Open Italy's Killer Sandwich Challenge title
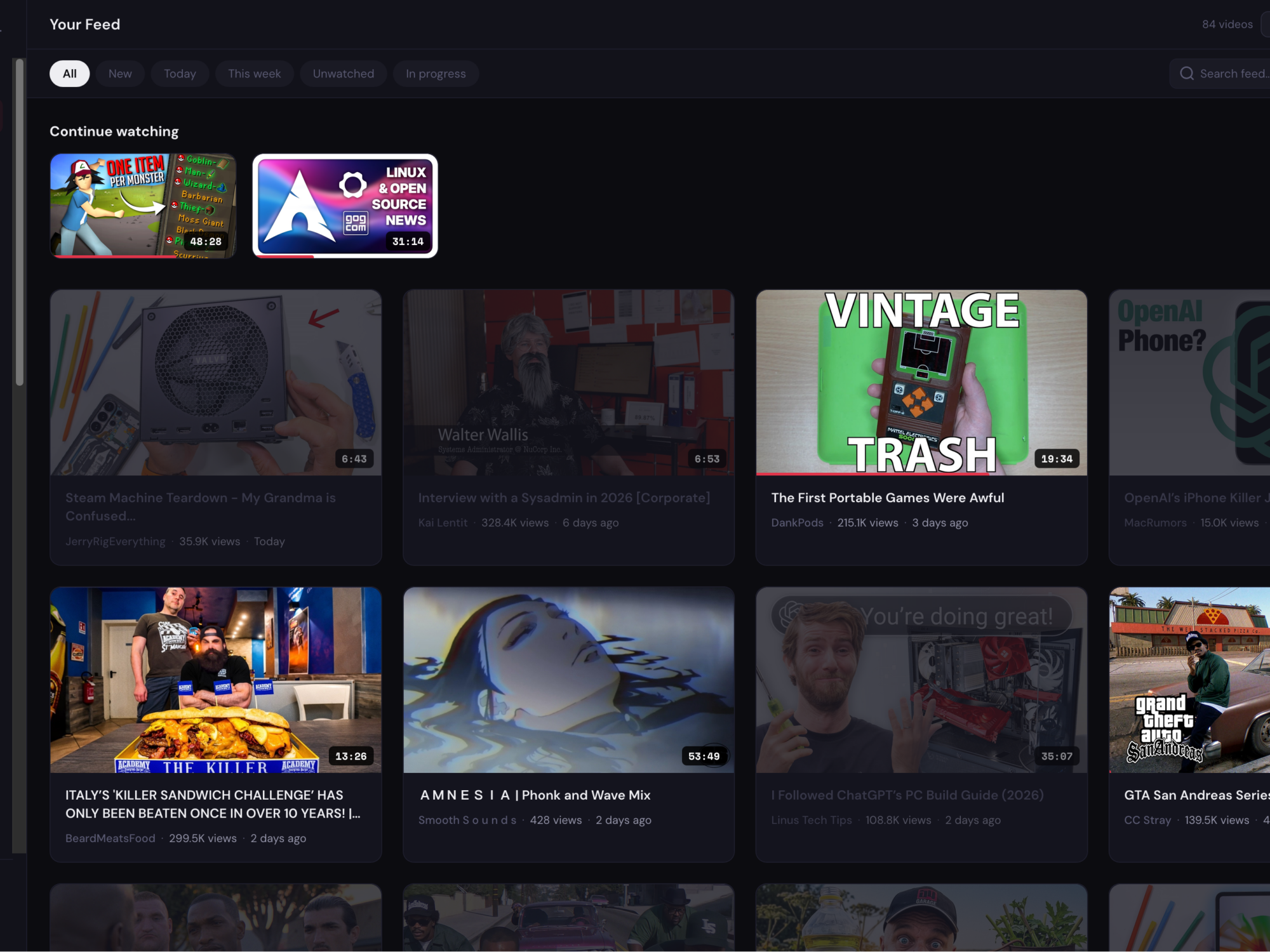 pyautogui.click(x=213, y=804)
